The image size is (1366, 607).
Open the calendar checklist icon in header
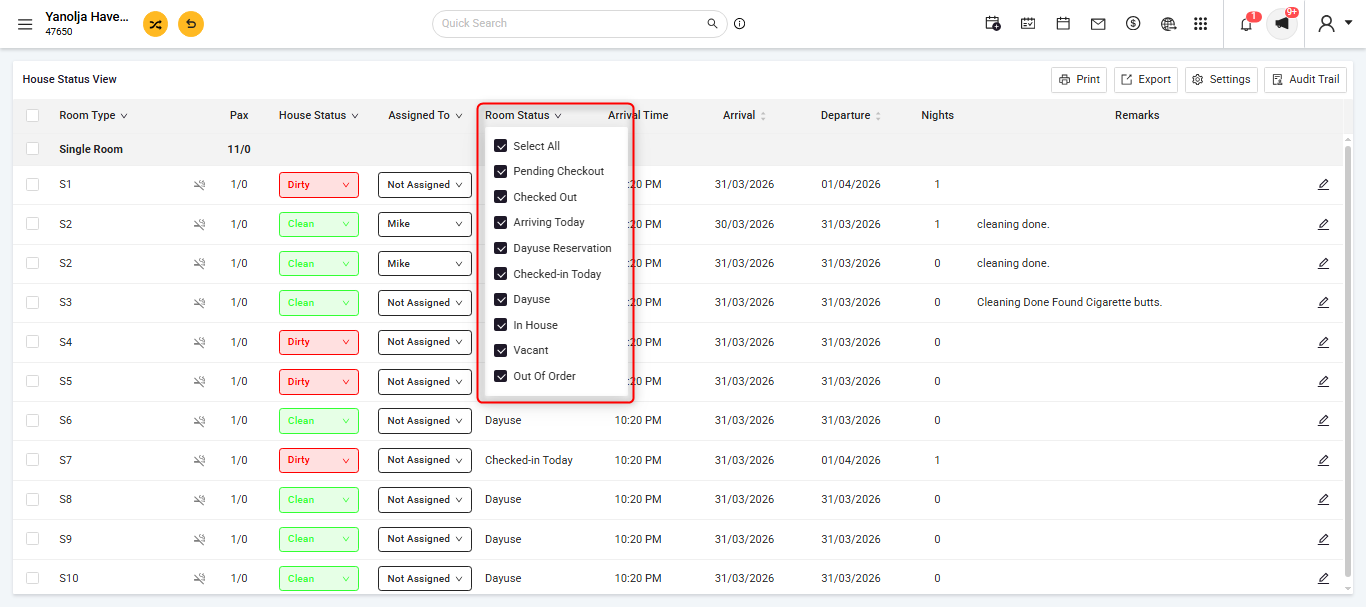[x=1028, y=23]
